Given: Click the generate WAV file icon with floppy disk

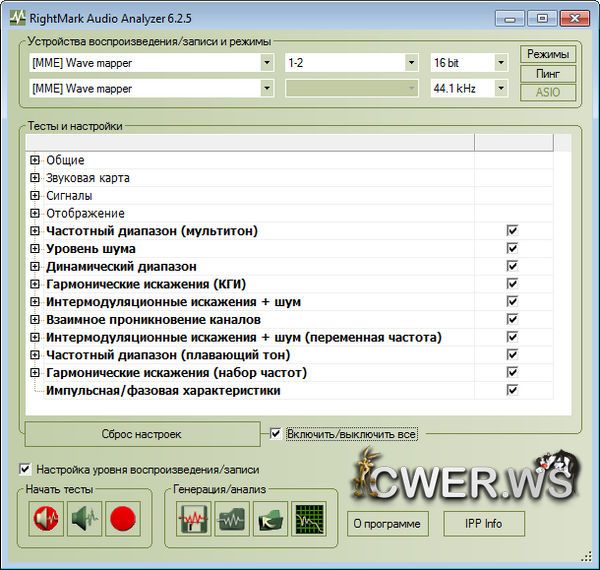Looking at the screenshot, I should pyautogui.click(x=192, y=520).
